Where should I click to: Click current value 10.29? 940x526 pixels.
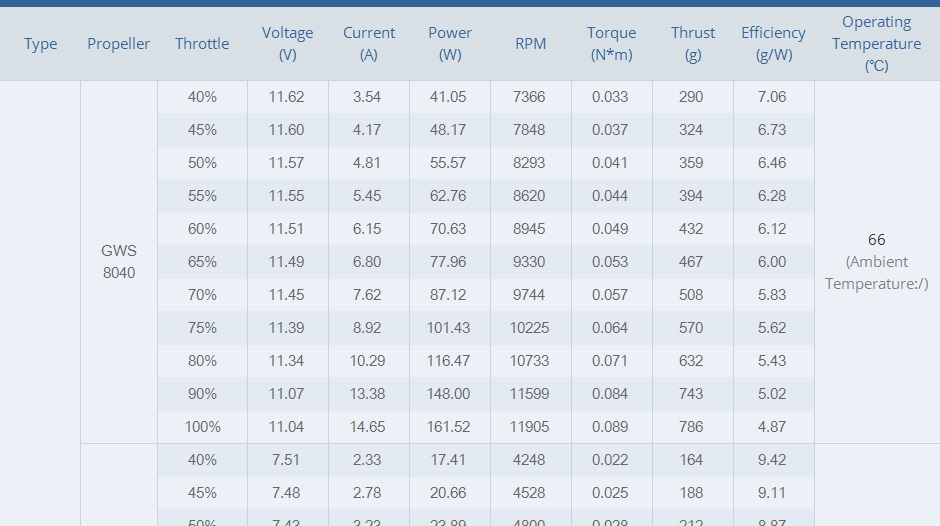point(367,361)
